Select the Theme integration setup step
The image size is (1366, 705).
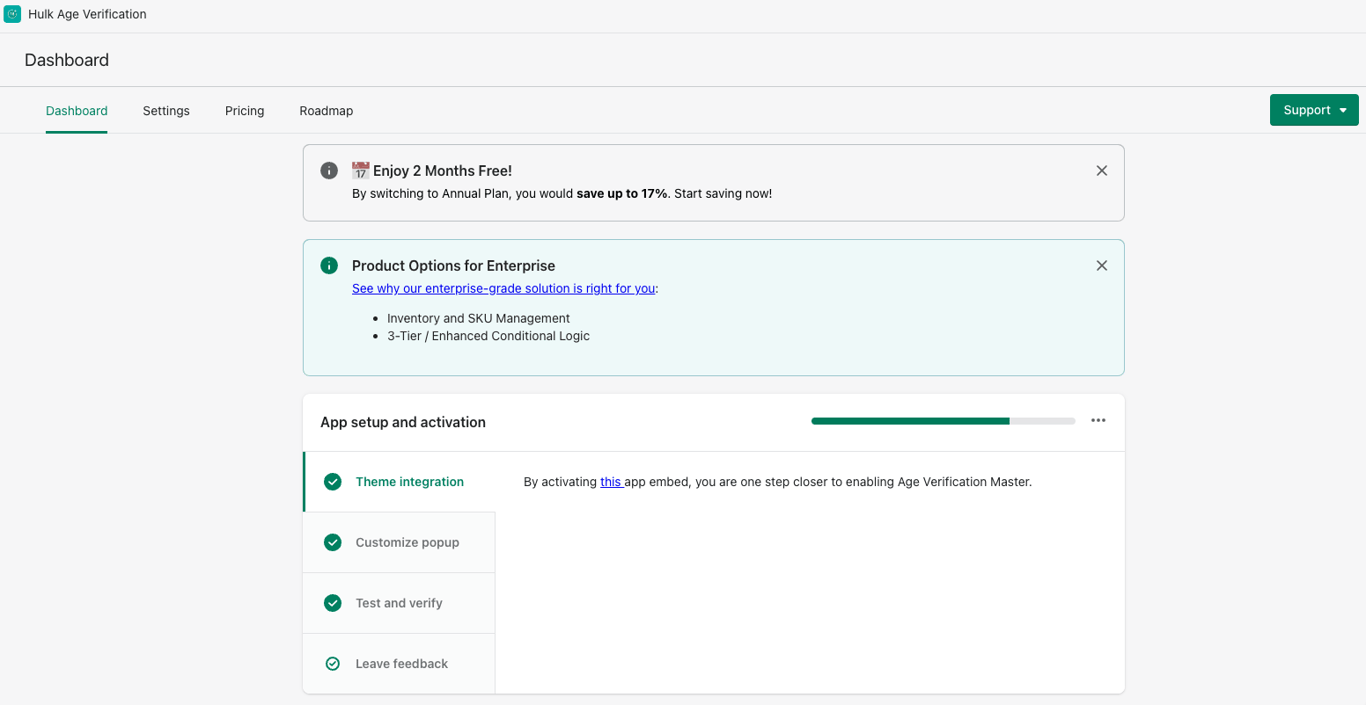click(x=399, y=482)
